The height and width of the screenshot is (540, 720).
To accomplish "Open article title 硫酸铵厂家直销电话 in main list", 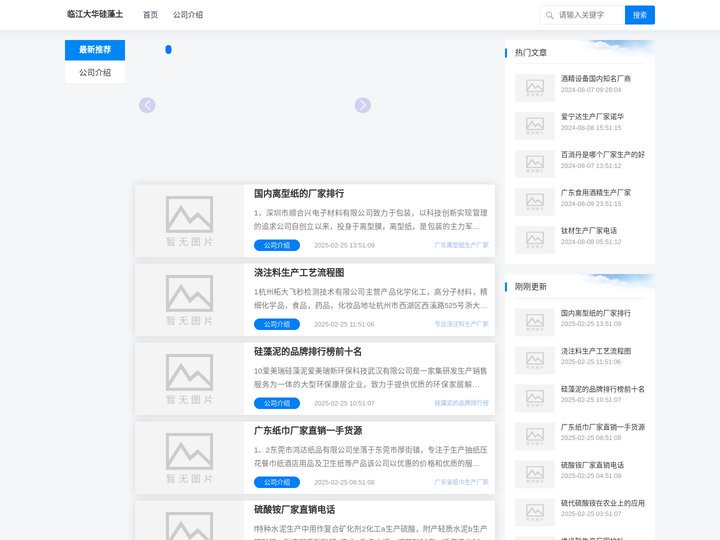I will coord(294,510).
